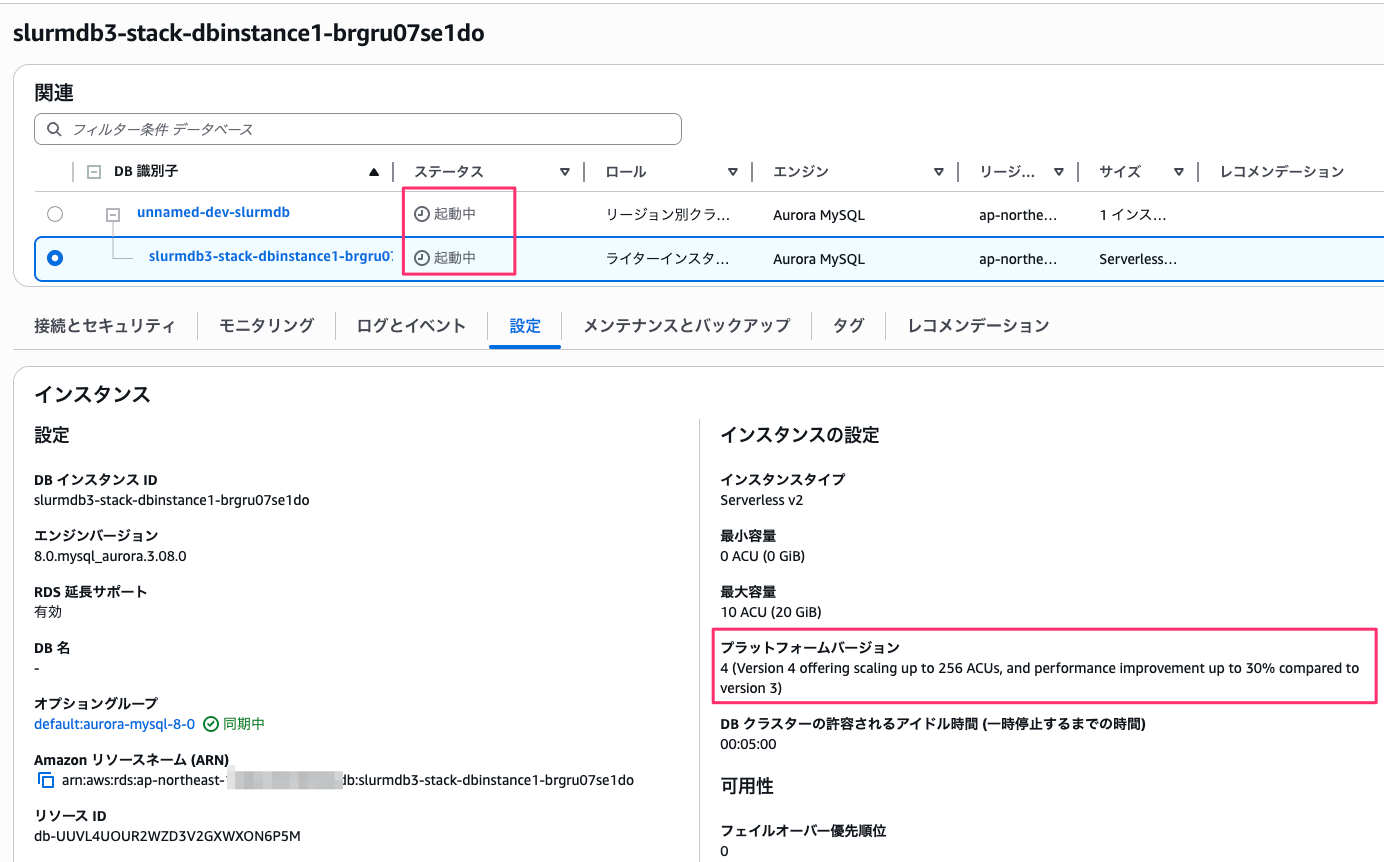
Task: Select the slurmdb3-stack-dbinstance1 radio button
Action: 55,257
